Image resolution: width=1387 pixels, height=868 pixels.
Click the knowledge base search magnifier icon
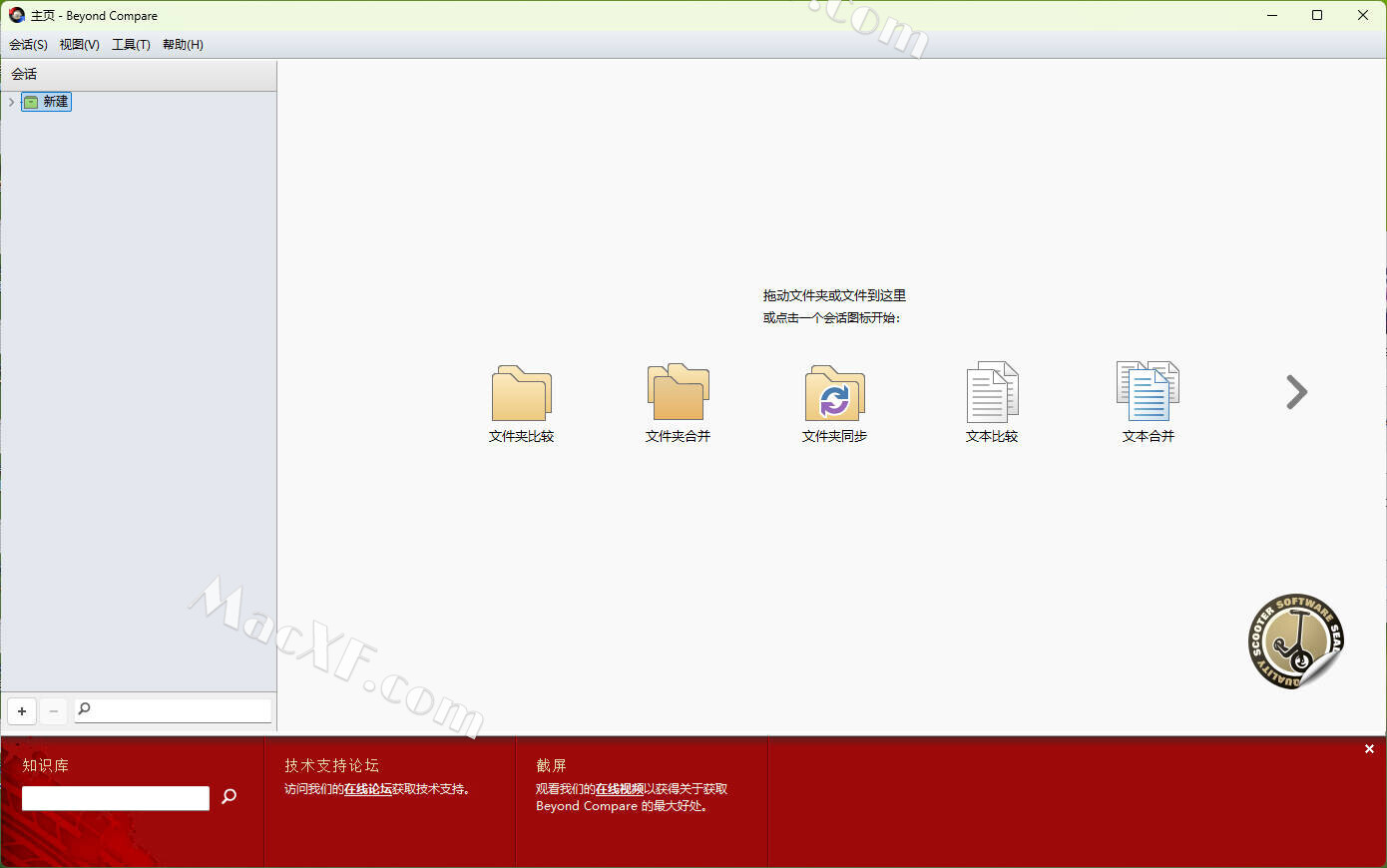pyautogui.click(x=229, y=796)
